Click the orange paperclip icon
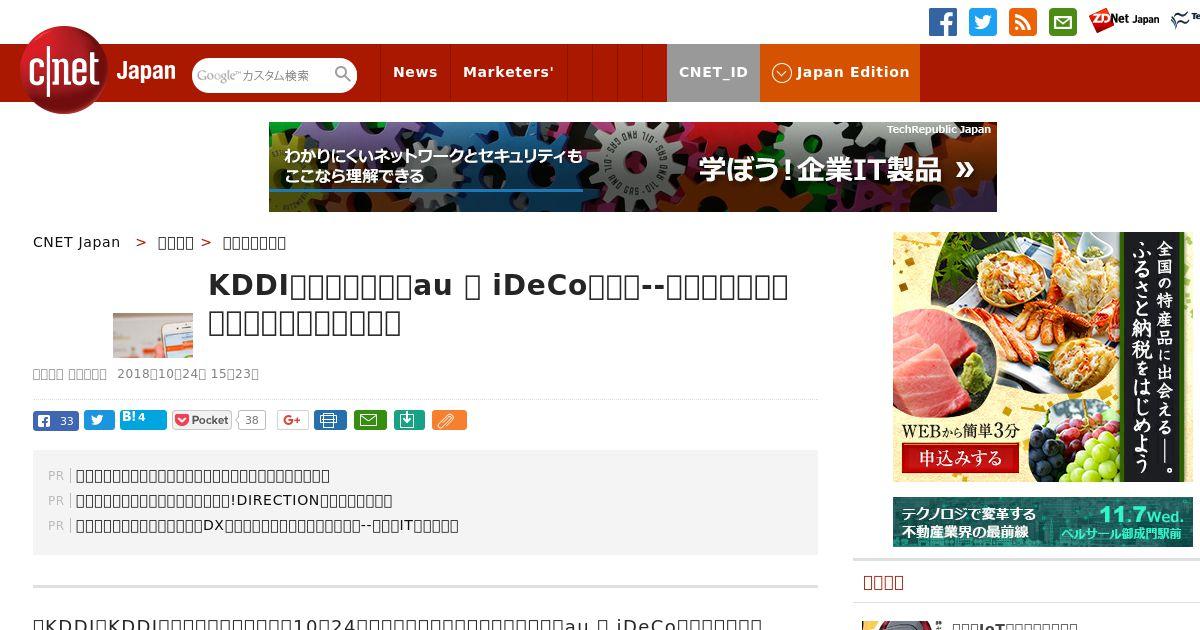 click(x=449, y=421)
